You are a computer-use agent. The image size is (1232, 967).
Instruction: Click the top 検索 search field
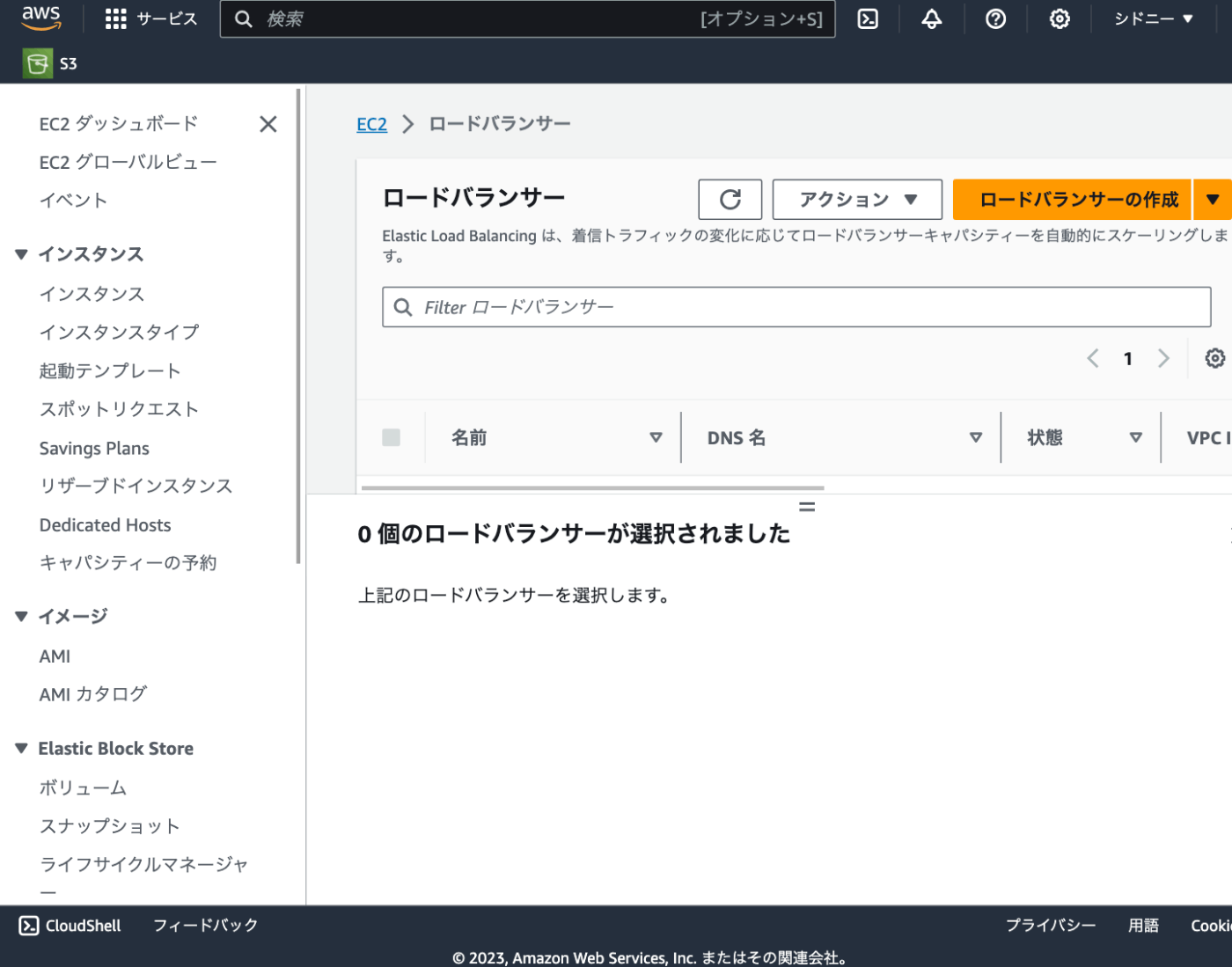[x=527, y=19]
